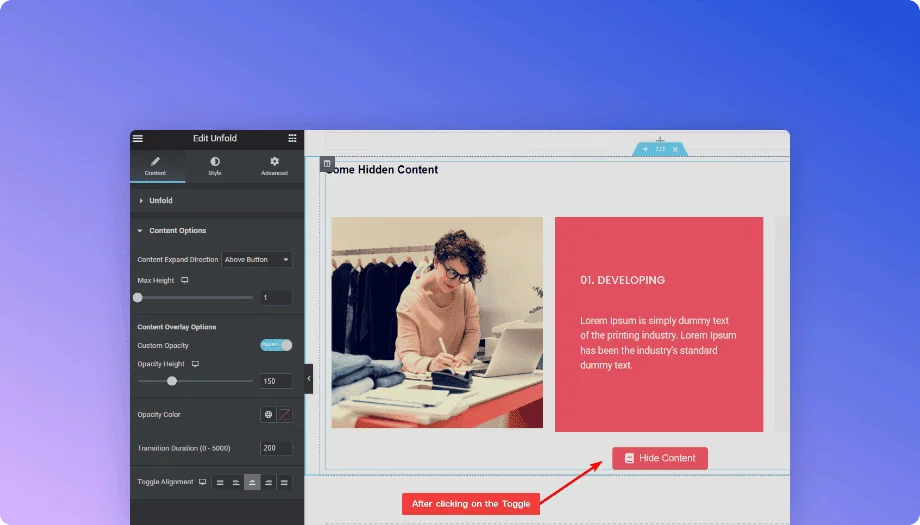Click the Edit Unfold panel title
Viewport: 920px width, 525px height.
215,138
